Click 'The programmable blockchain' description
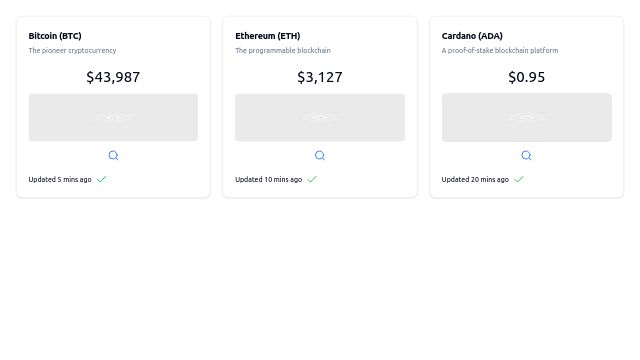This screenshot has height=360, width=640. click(283, 51)
